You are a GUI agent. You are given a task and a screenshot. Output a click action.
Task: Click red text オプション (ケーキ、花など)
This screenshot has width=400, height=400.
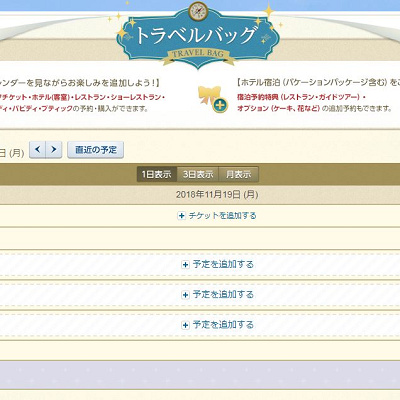coord(279,108)
